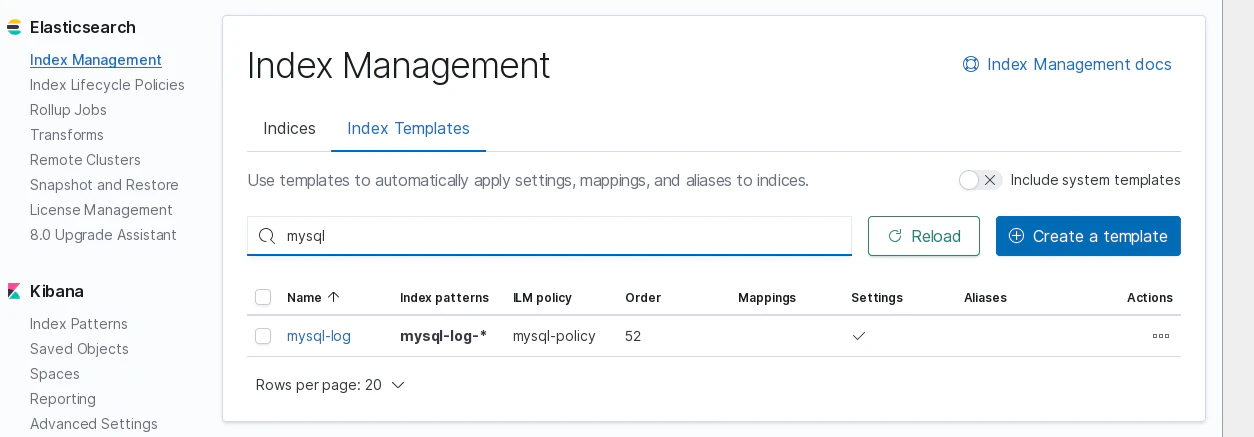This screenshot has height=437, width=1254.
Task: Click the Actions column header
Action: point(1150,297)
